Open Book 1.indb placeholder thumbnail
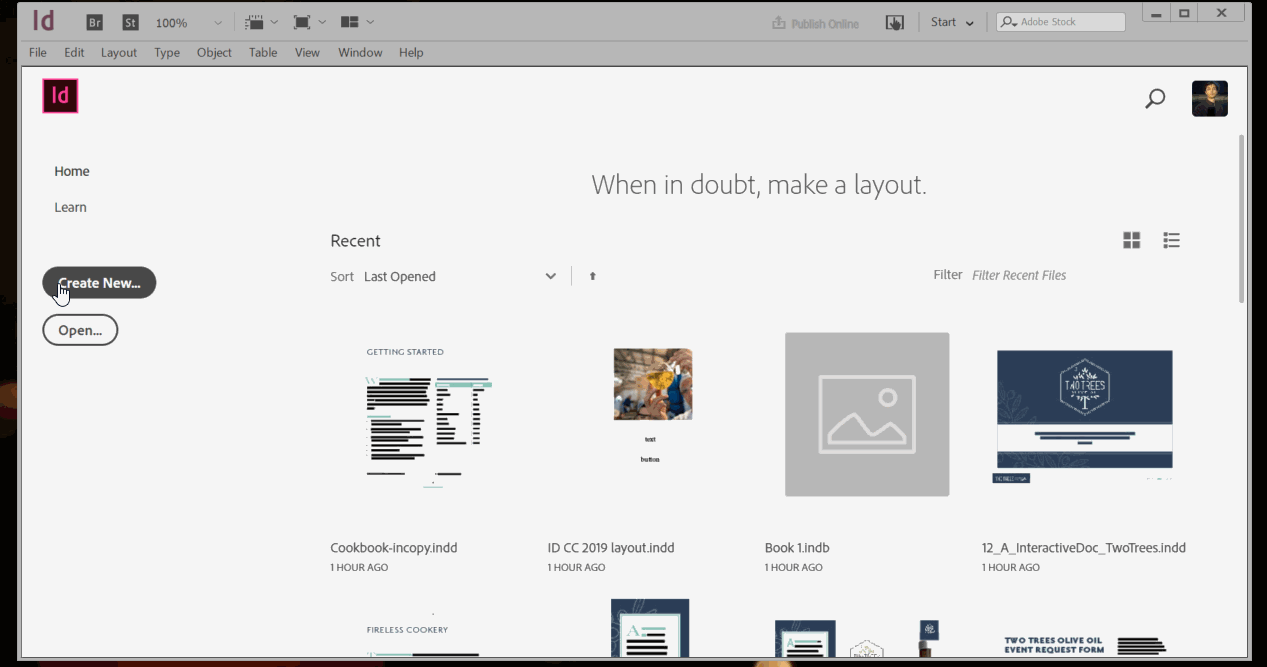The width and height of the screenshot is (1267, 667). [x=867, y=414]
